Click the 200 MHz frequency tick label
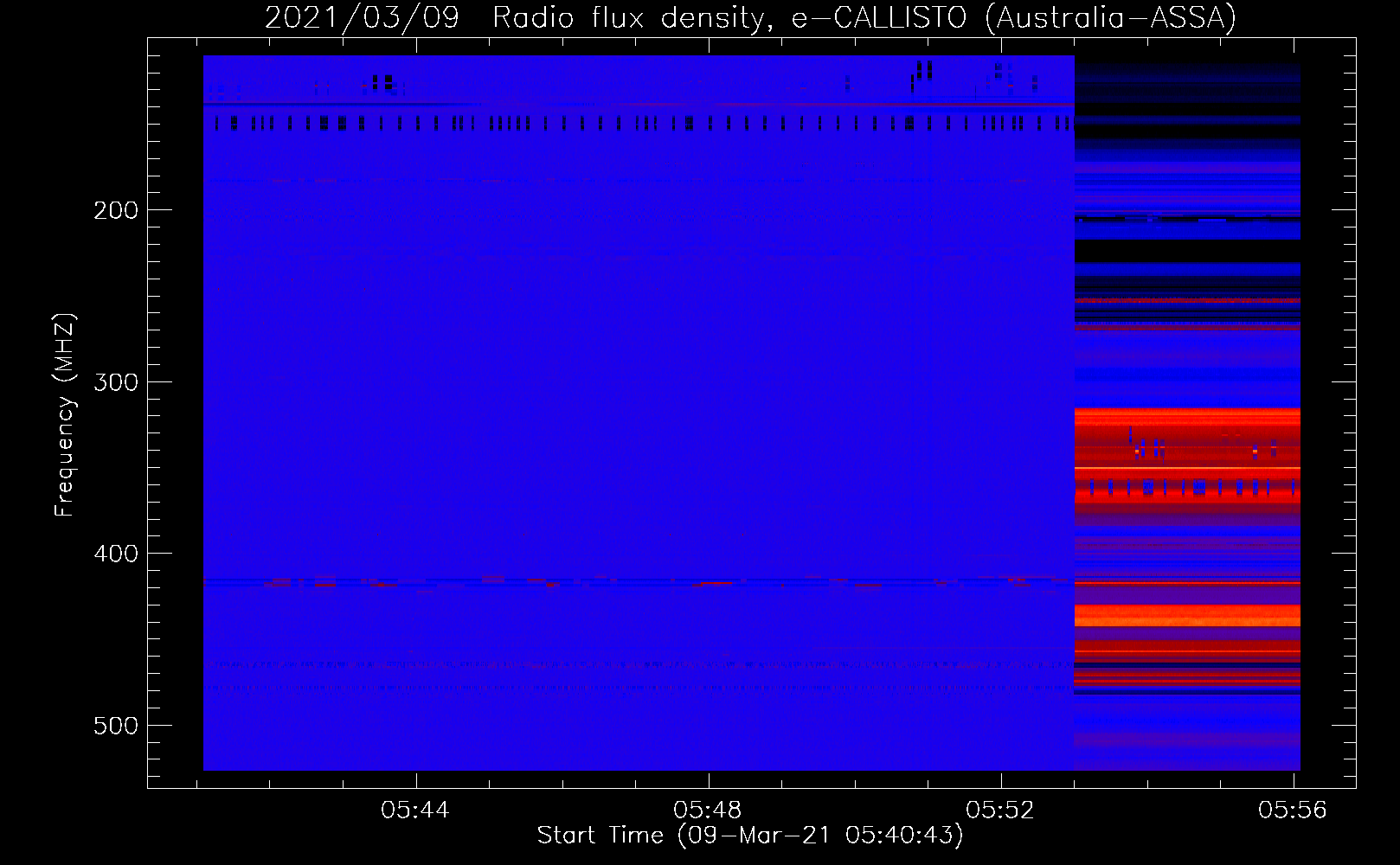 (x=116, y=210)
